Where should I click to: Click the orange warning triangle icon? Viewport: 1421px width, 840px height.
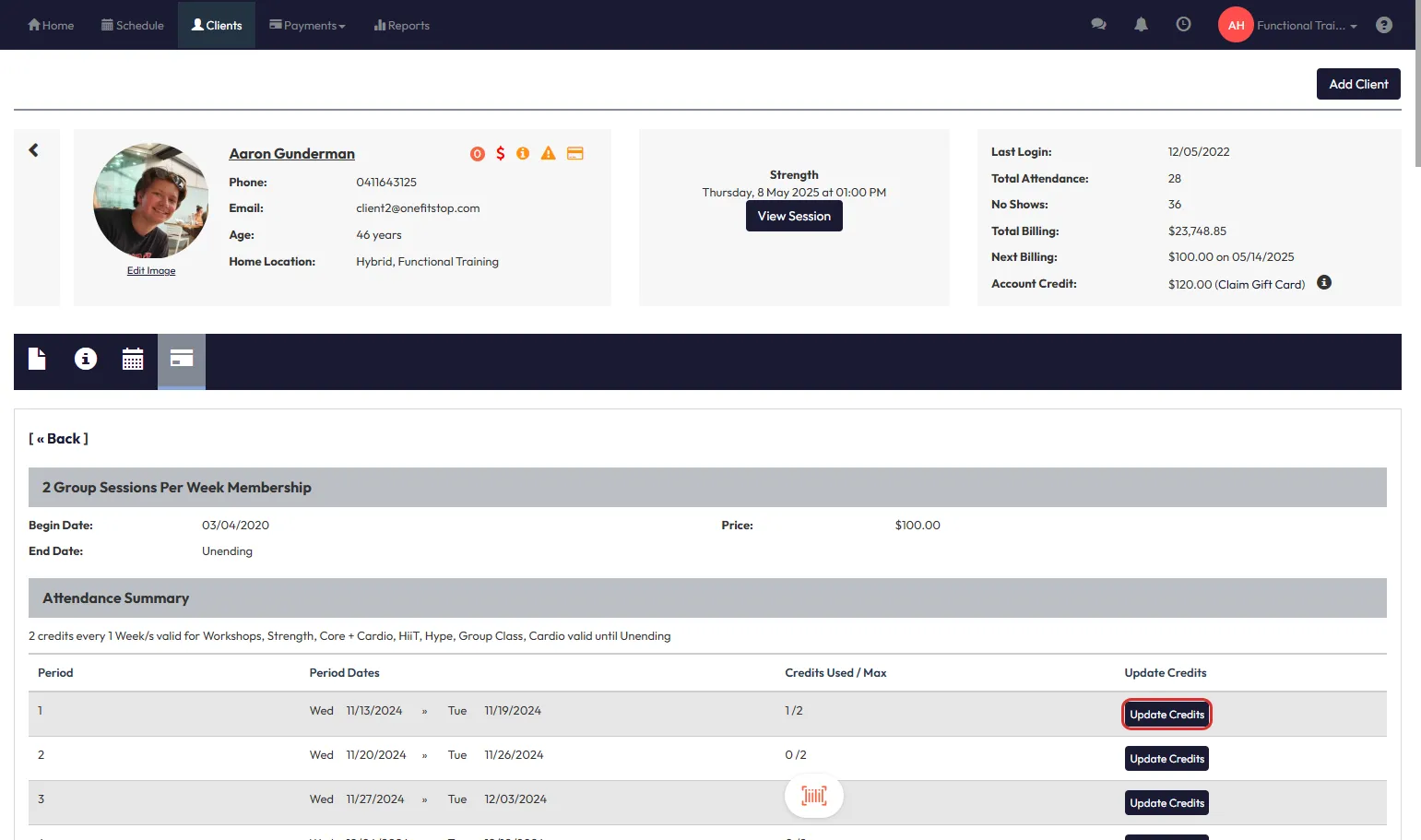click(548, 154)
